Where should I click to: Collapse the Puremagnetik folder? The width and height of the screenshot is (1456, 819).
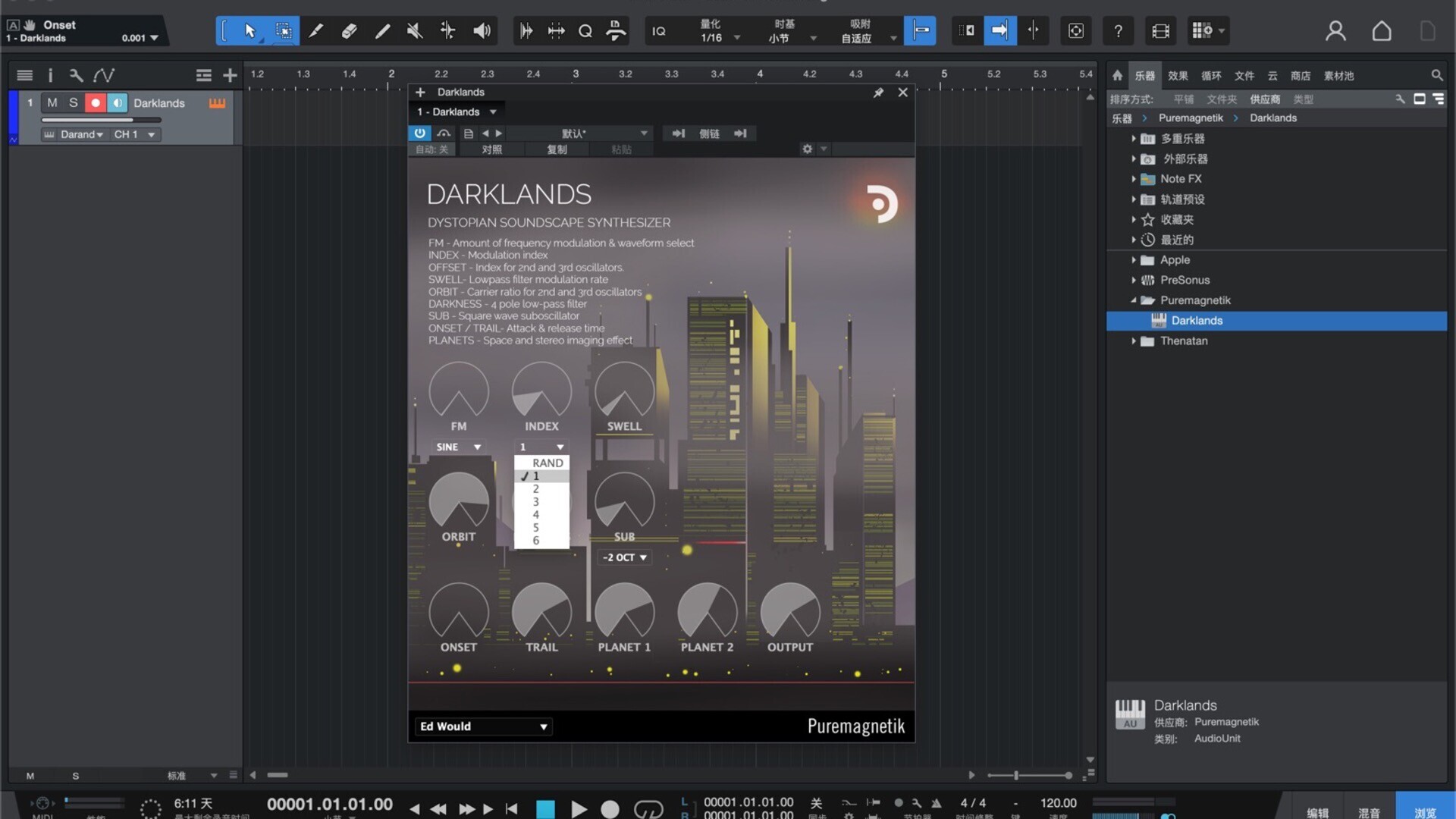[1134, 300]
